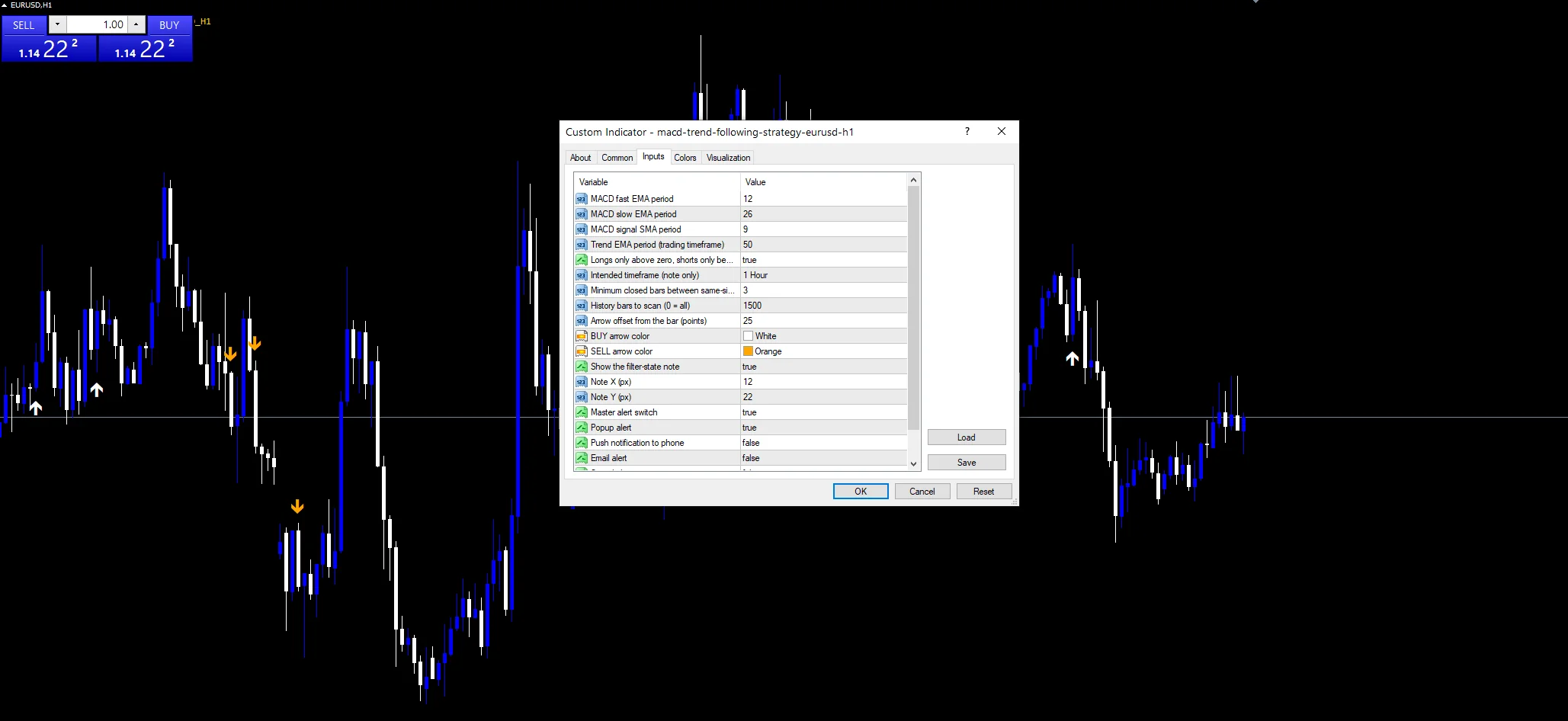Click the Longs only above zero row icon
This screenshot has height=721, width=1568.
tap(582, 260)
